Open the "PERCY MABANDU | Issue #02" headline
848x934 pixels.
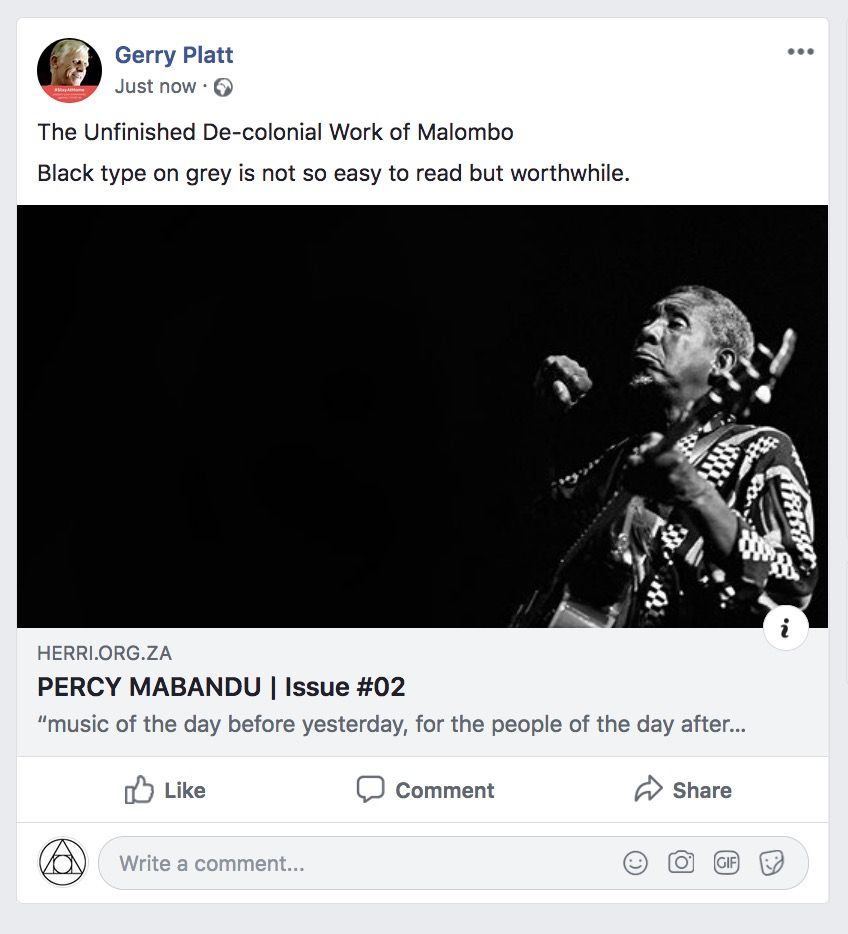(x=221, y=688)
